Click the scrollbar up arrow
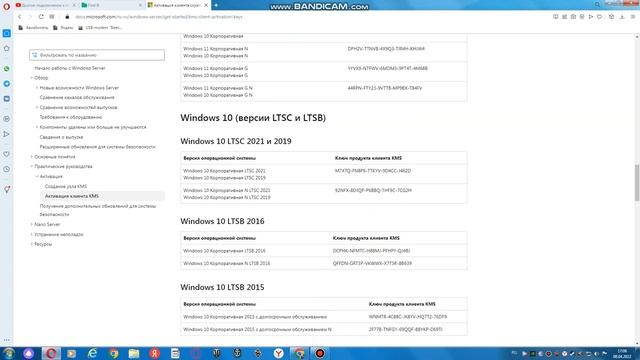The image size is (640, 360). point(637,37)
